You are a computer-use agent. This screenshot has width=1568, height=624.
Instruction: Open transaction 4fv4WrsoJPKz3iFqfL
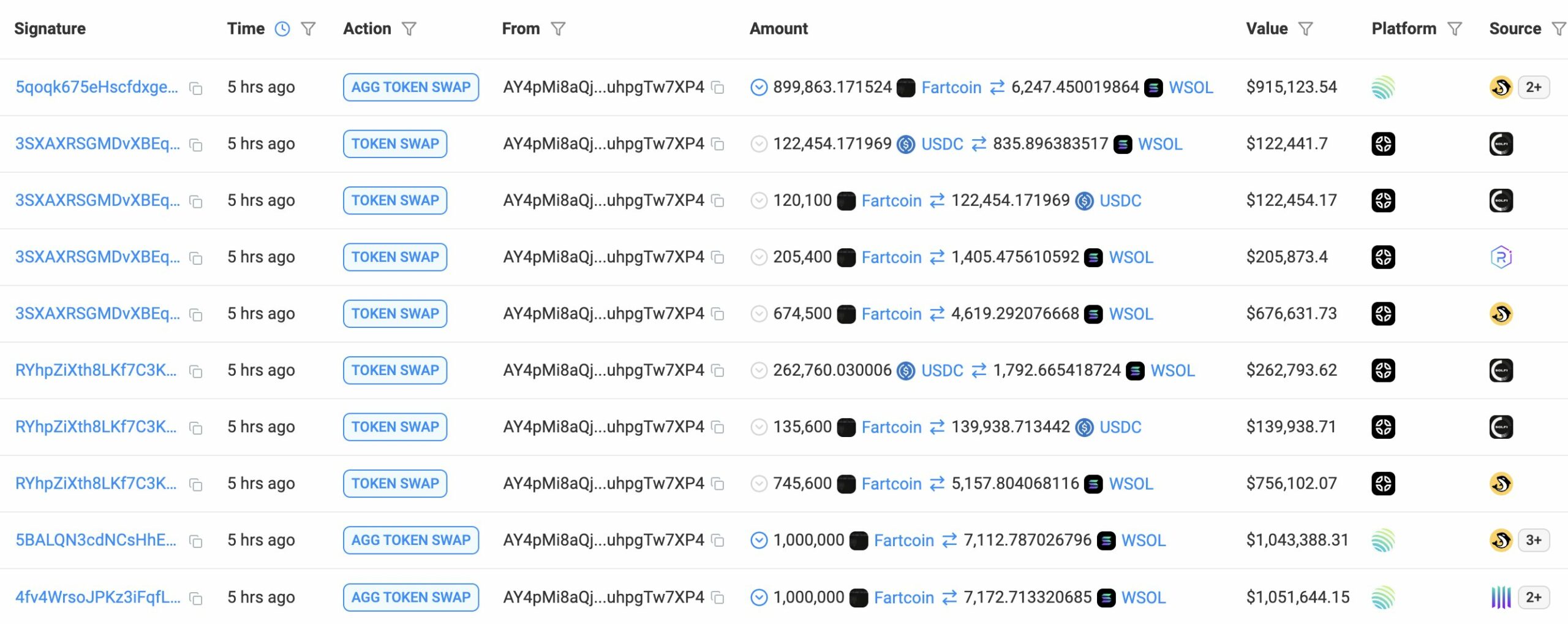coord(97,597)
